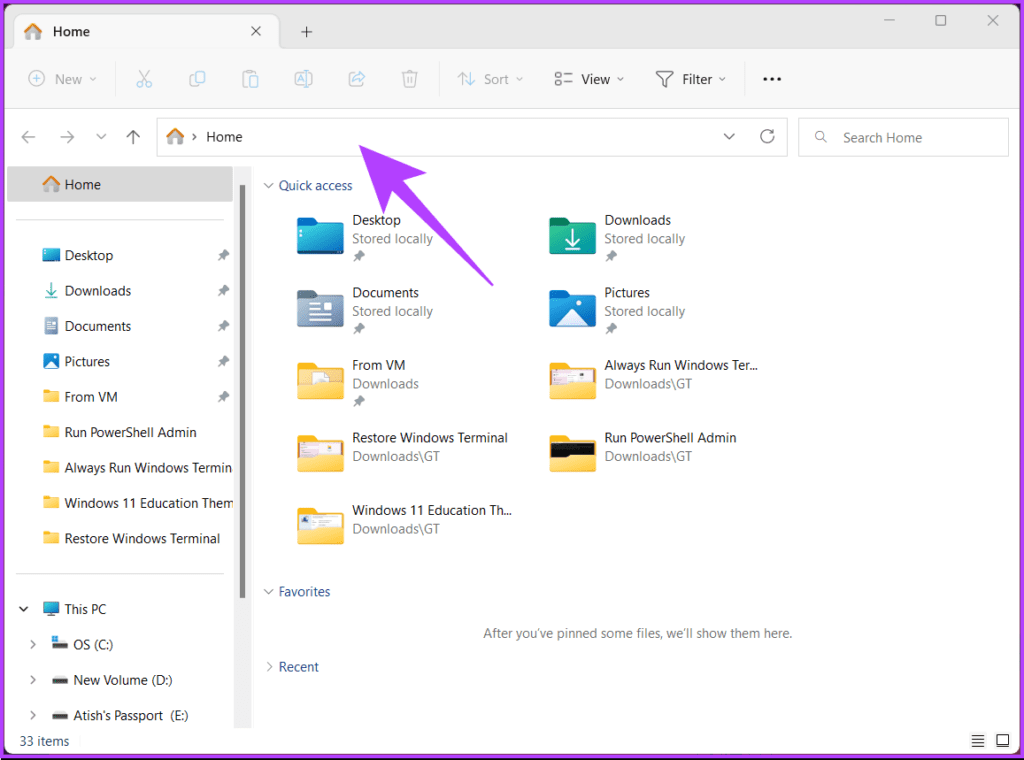The height and width of the screenshot is (760, 1024).
Task: Click the Home tab title
Action: coord(71,31)
